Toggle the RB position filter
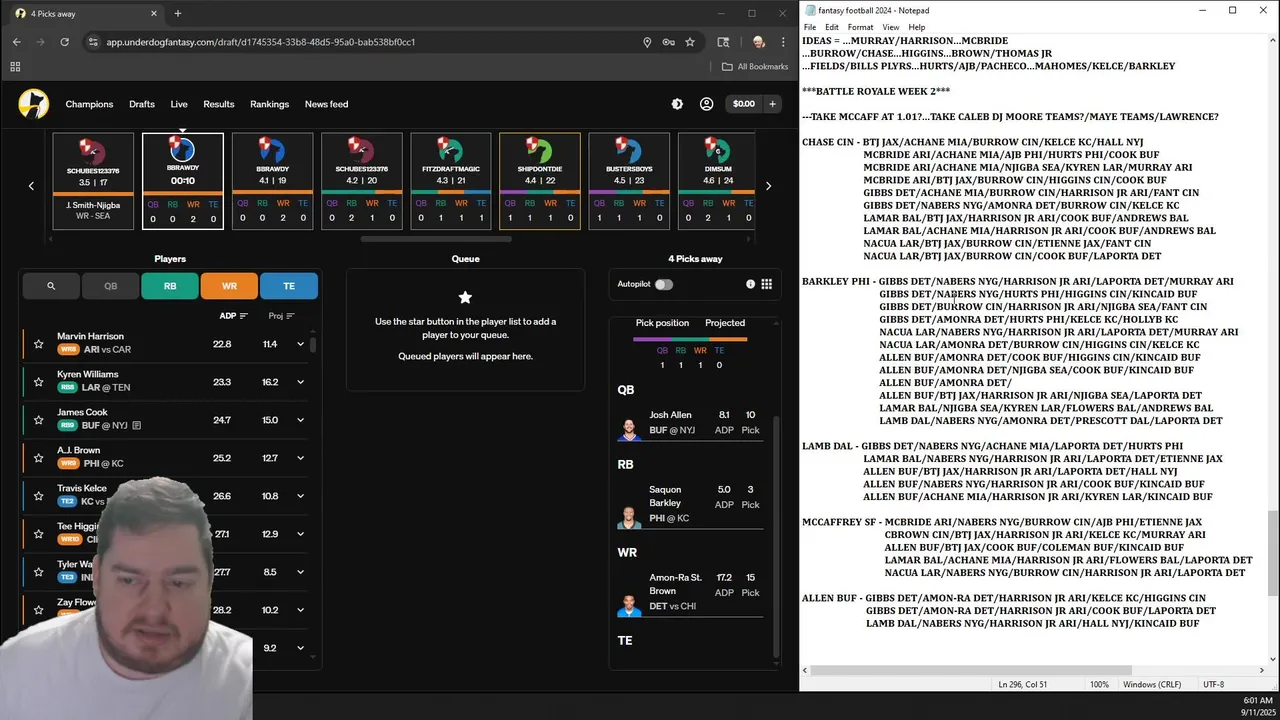 click(170, 286)
